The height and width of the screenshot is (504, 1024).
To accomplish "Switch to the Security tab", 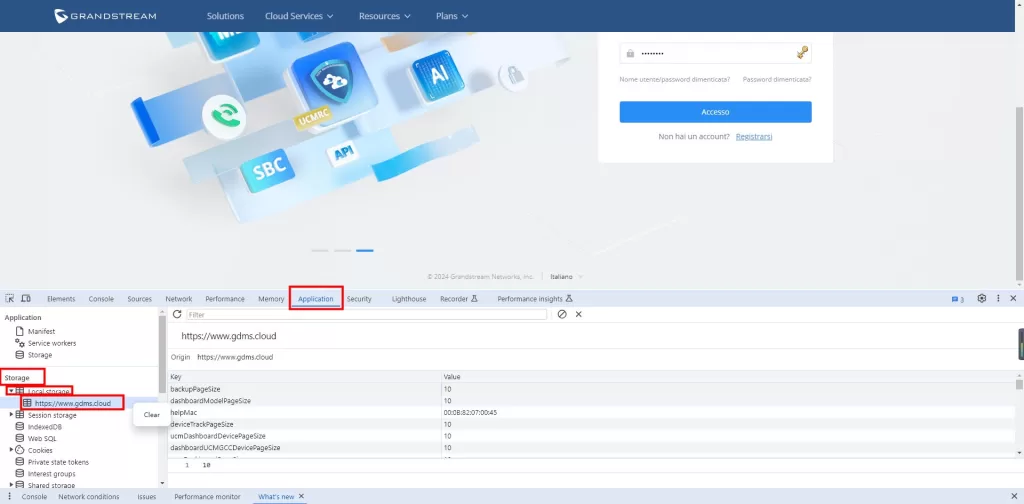I will [359, 299].
